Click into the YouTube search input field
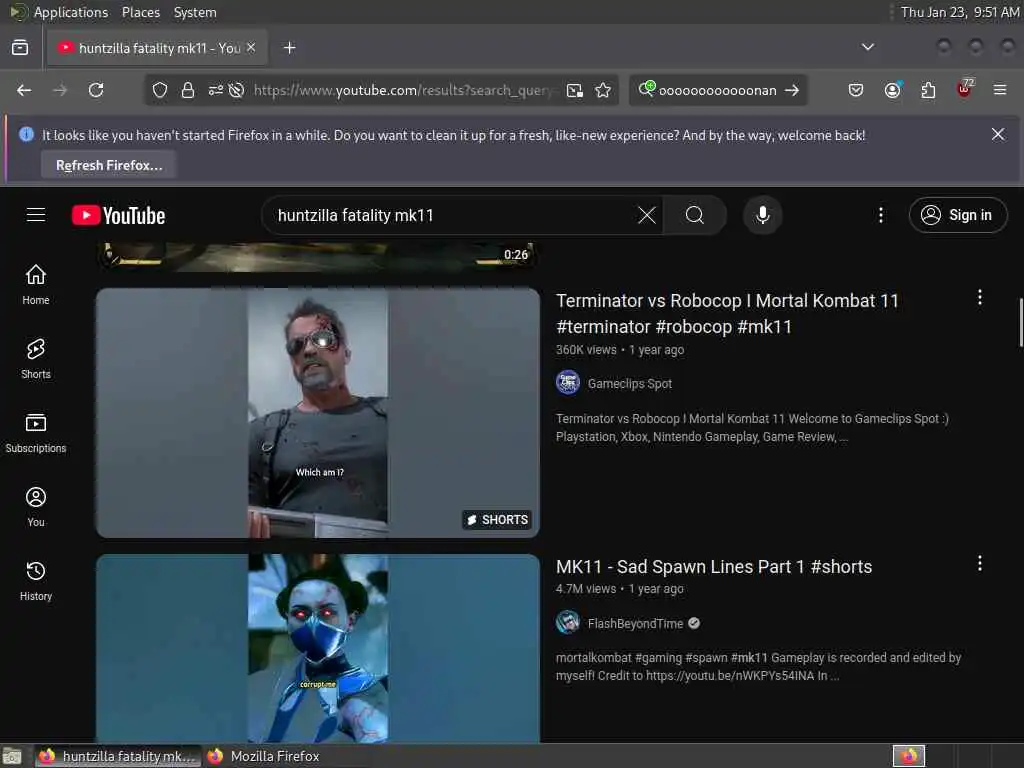The image size is (1024, 768). click(x=451, y=215)
